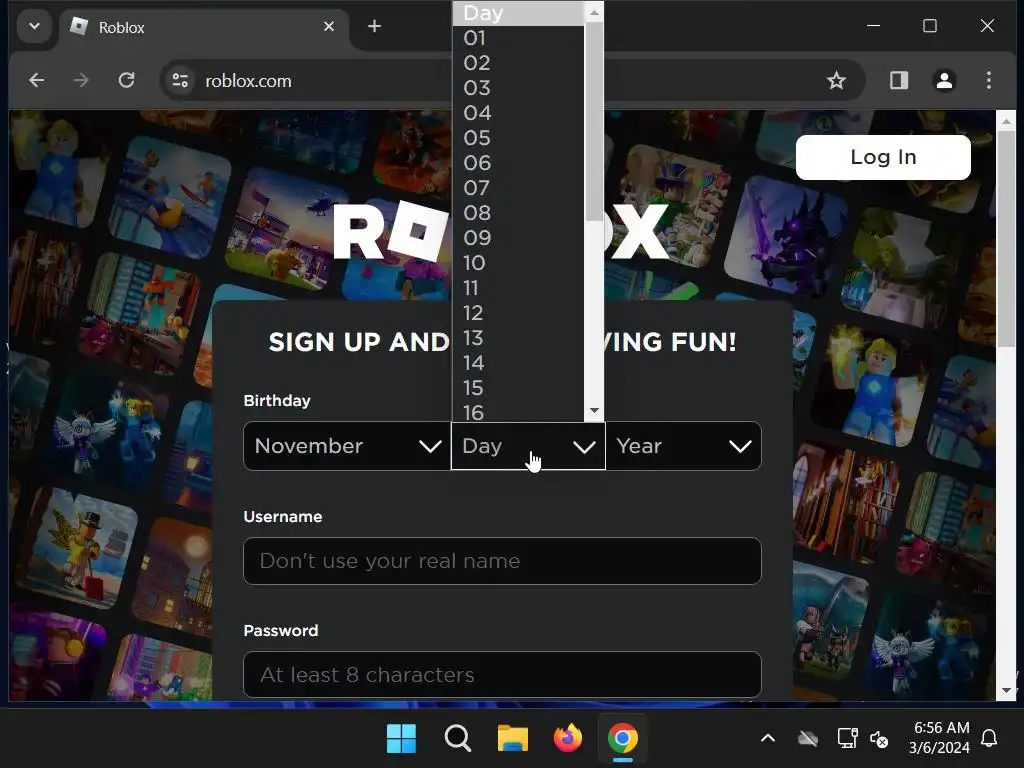
Task: Pick day 11 in the dropdown
Action: point(518,288)
